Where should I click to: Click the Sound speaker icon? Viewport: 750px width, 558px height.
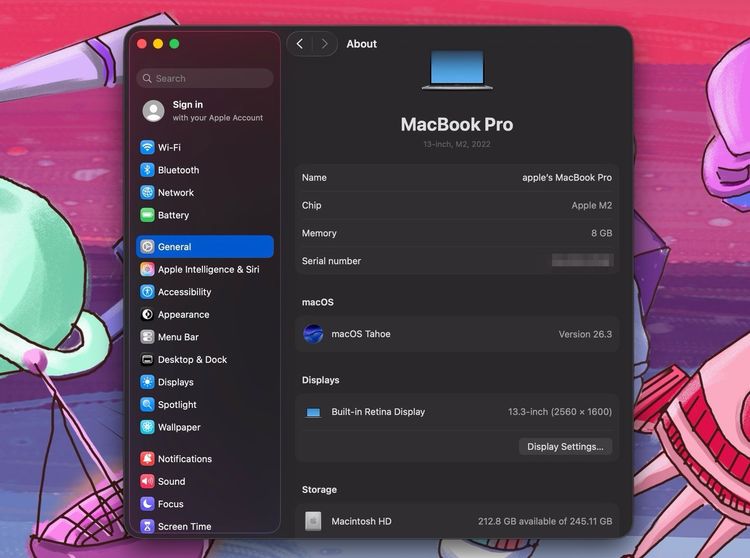tap(147, 481)
